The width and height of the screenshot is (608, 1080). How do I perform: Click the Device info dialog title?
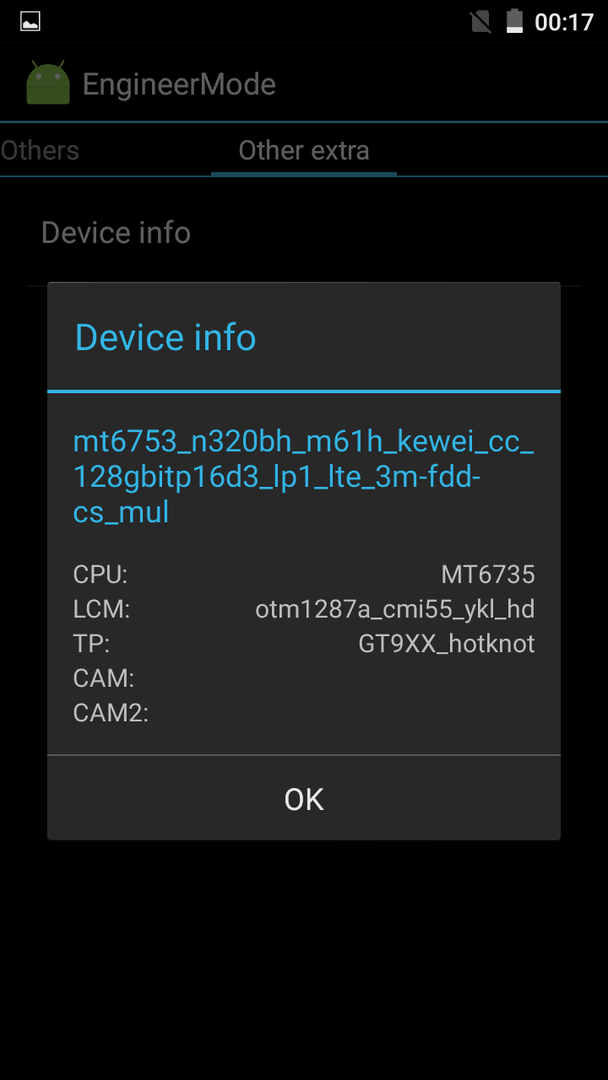pyautogui.click(x=165, y=338)
